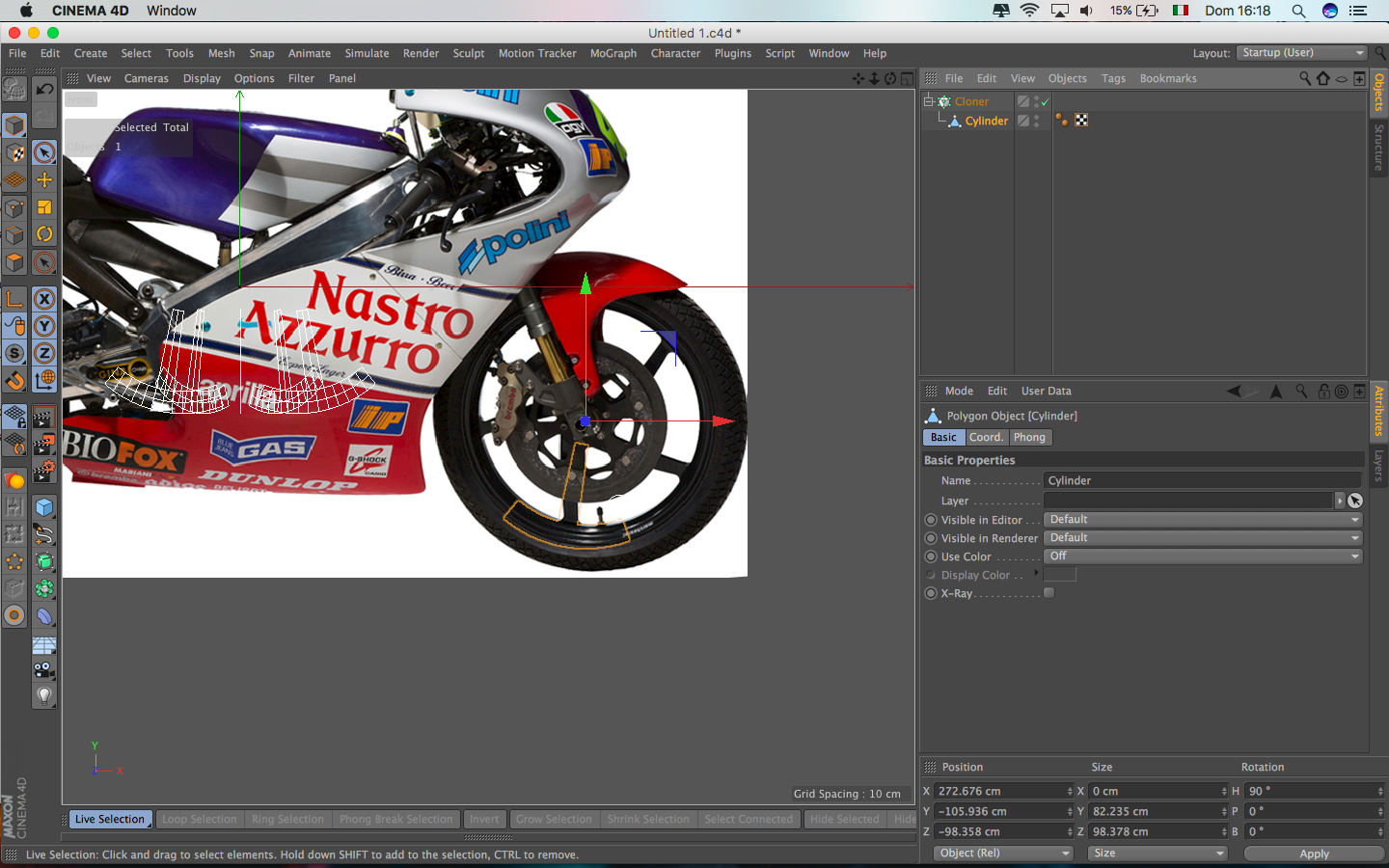Viewport: 1389px width, 868px height.
Task: Open the Size mode dropdown
Action: [x=1157, y=854]
